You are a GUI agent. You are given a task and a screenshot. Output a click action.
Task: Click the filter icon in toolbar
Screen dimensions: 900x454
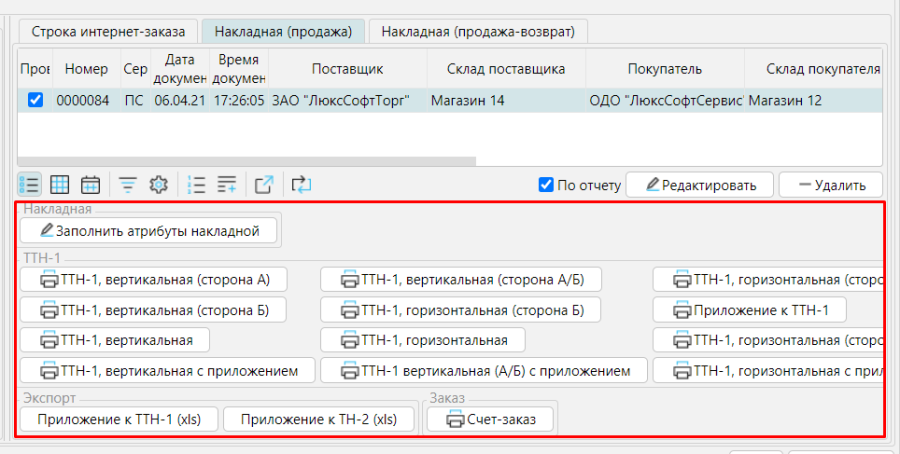coord(128,184)
